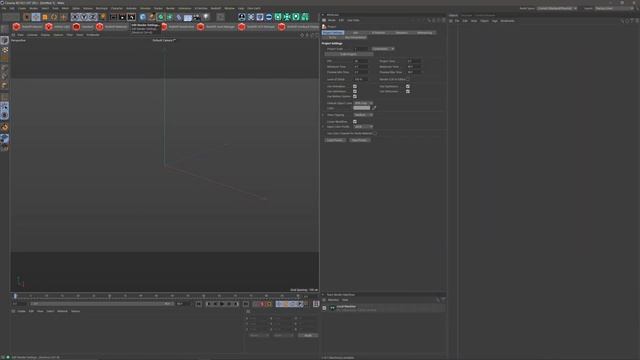Select the Move tool
The image size is (640, 360).
coord(36,17)
